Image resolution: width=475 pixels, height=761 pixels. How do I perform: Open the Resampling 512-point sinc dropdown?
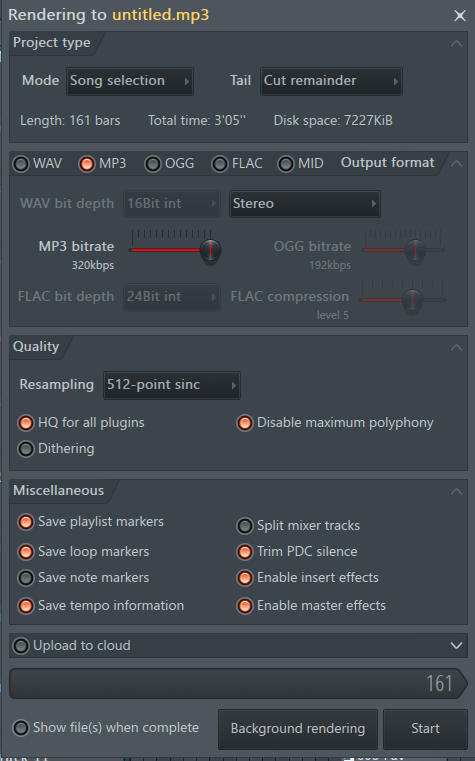172,385
